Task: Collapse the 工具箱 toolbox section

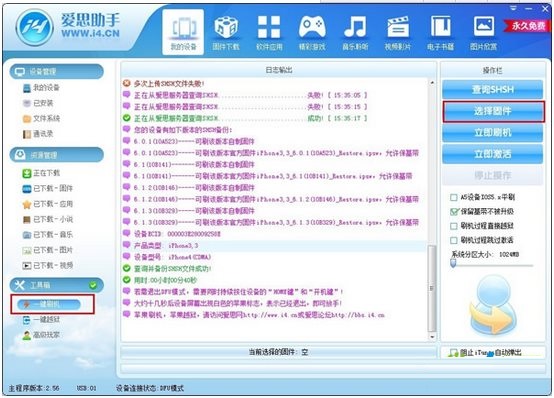Action: [57, 285]
